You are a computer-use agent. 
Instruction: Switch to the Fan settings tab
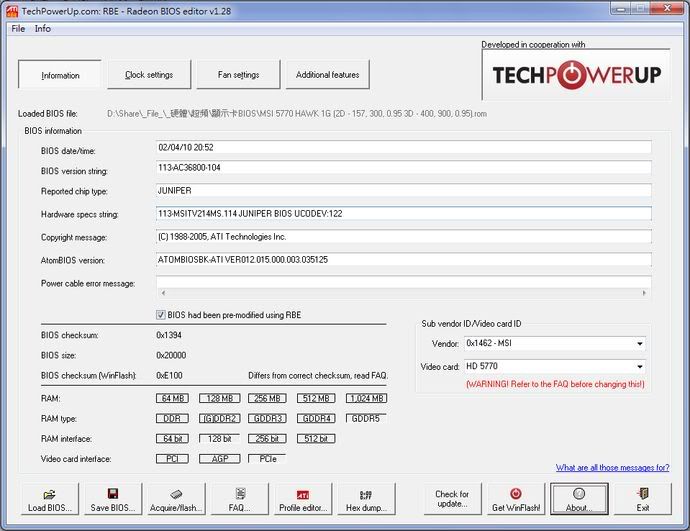point(239,75)
